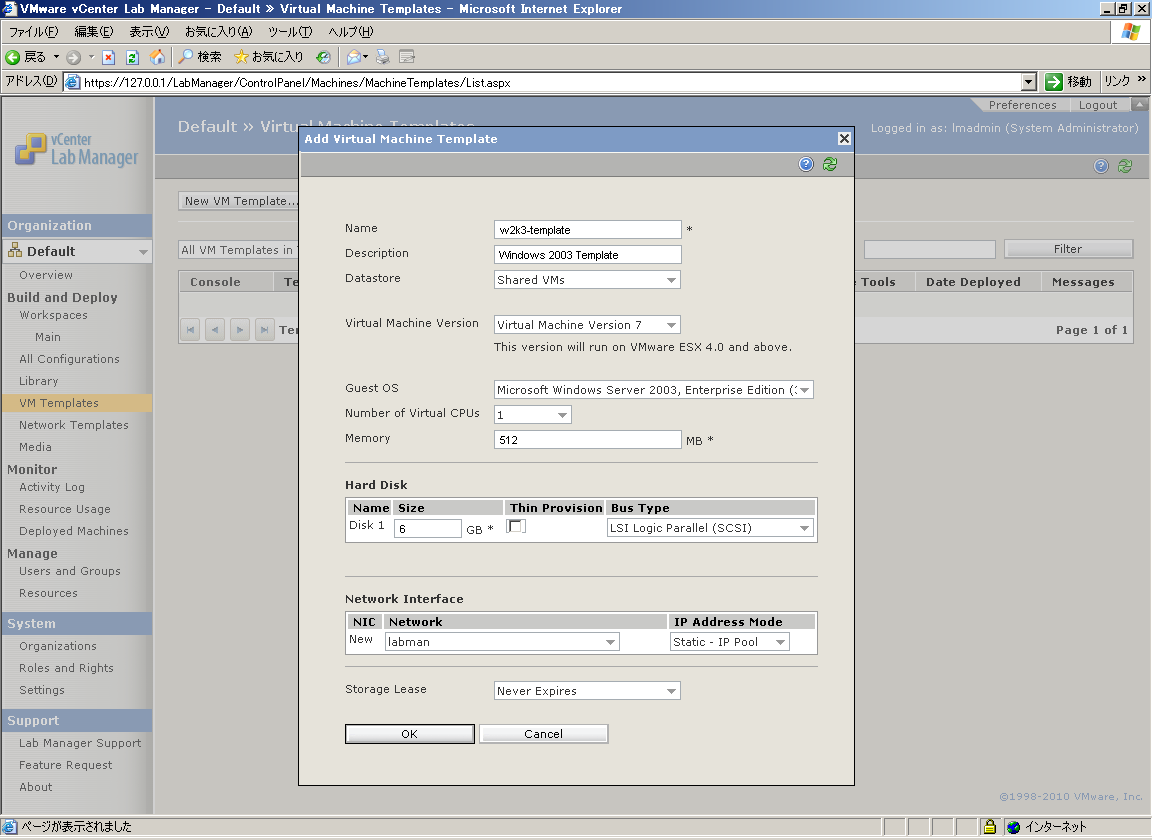1152x840 pixels.
Task: Click the refresh icon in Add Template dialog
Action: click(830, 164)
